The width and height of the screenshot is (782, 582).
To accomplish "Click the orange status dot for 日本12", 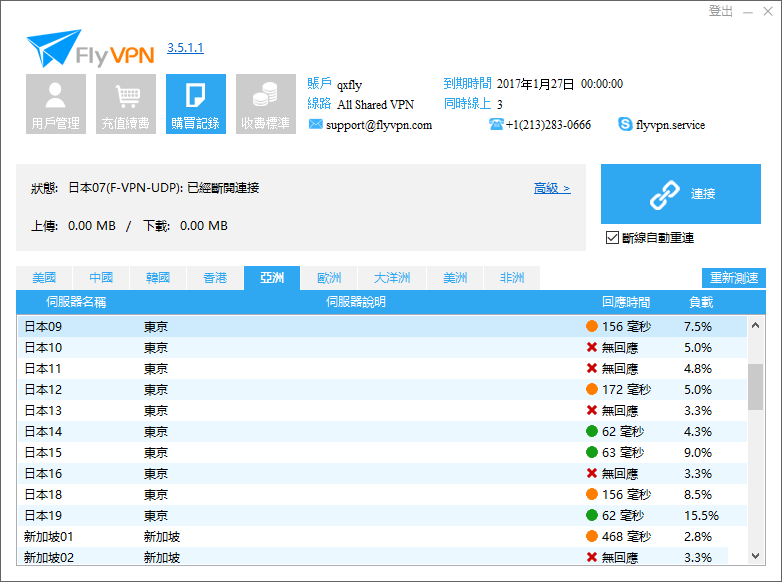I will coord(592,389).
